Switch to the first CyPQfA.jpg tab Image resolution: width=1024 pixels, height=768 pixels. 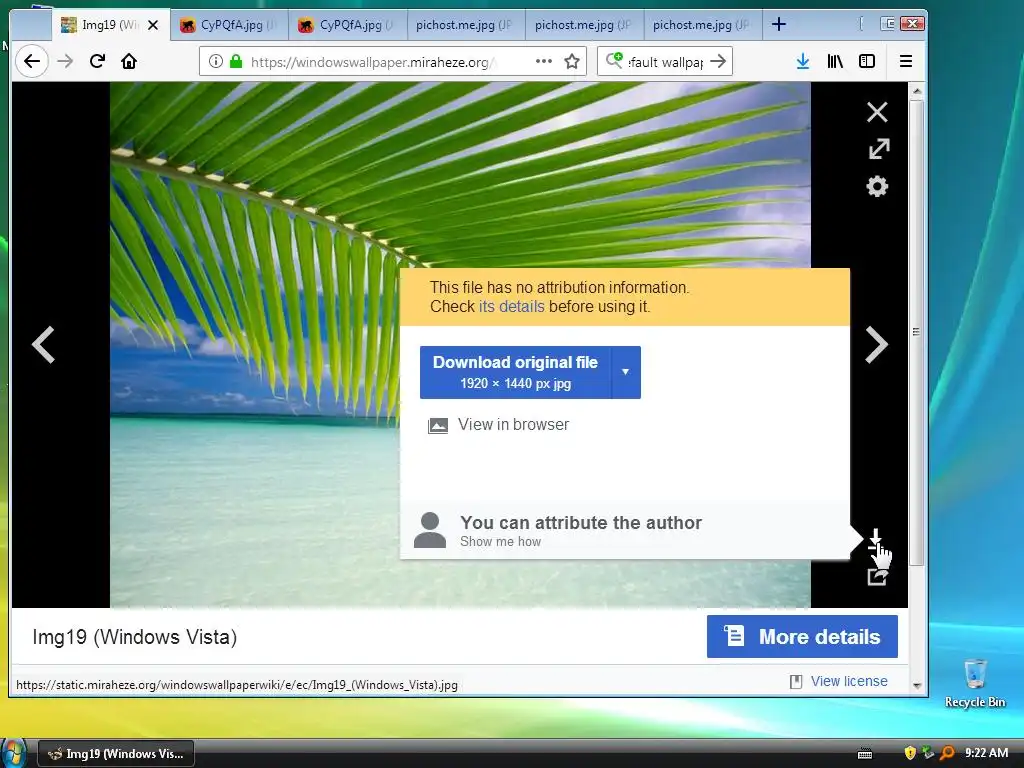click(229, 25)
